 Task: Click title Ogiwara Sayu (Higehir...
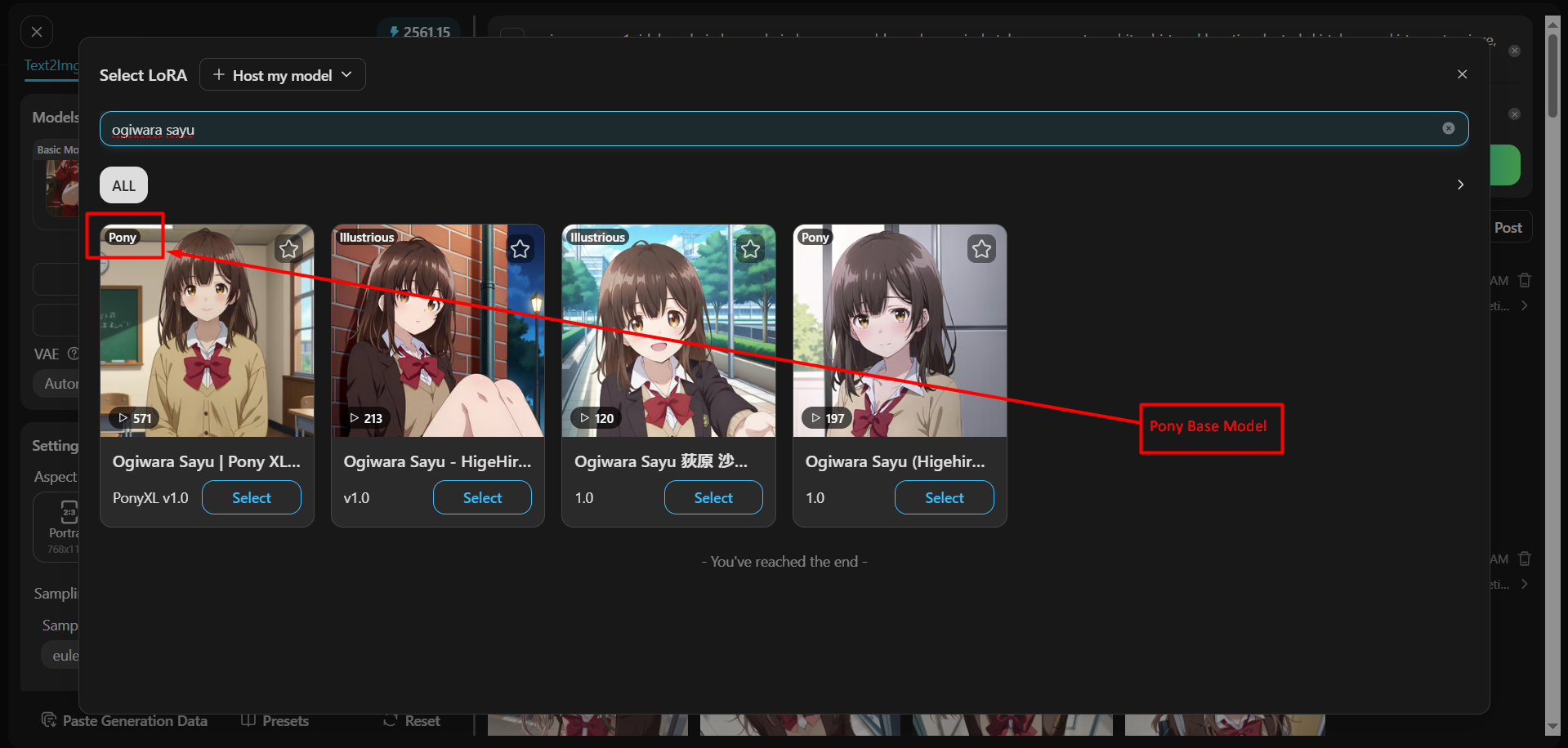click(896, 461)
